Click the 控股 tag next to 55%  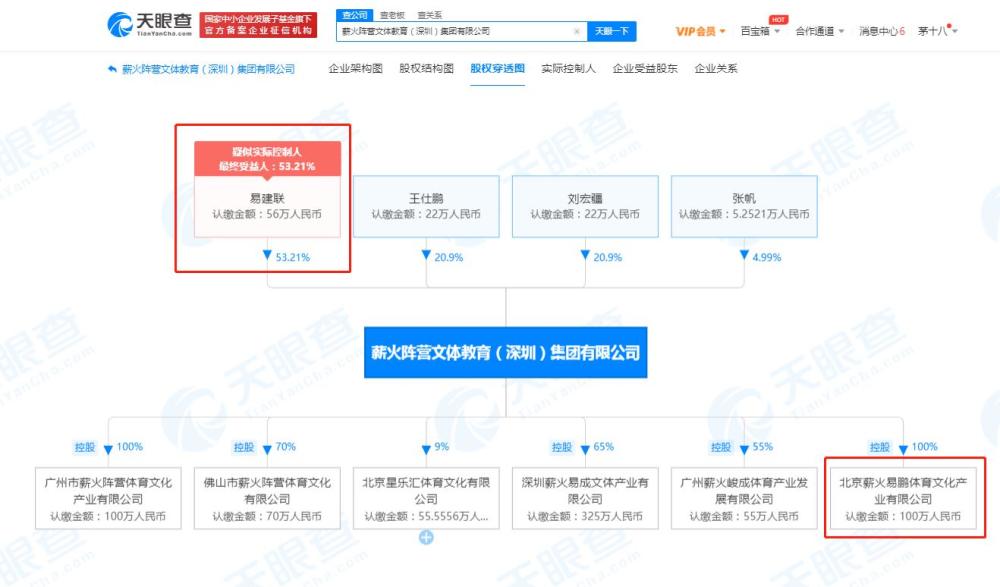pos(721,447)
